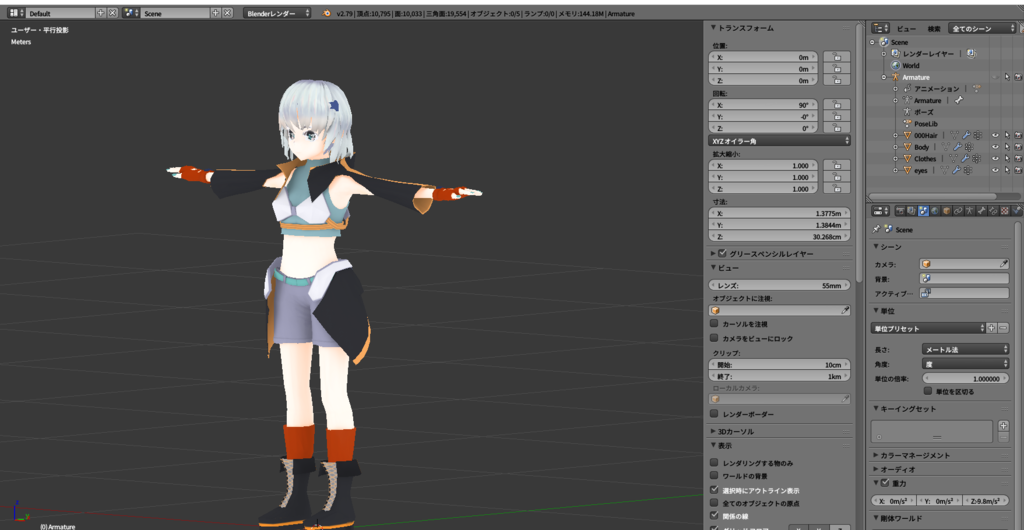This screenshot has width=1024, height=530.
Task: Add a keying set with plus button
Action: click(1004, 426)
